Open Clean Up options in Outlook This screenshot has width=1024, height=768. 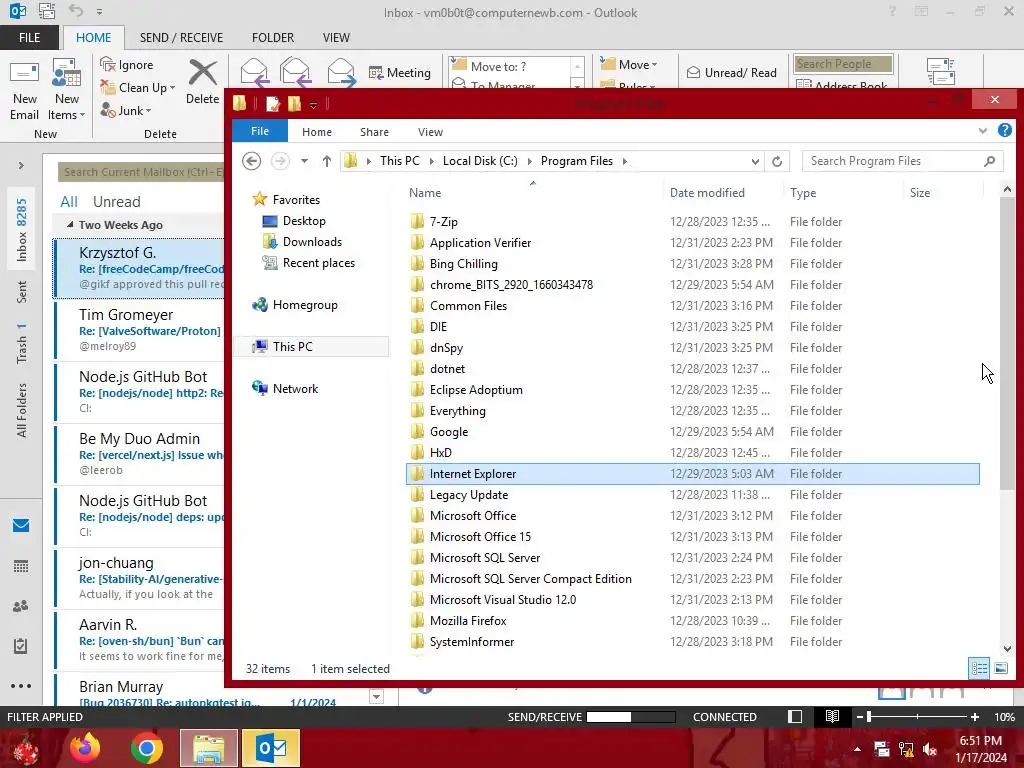138,88
